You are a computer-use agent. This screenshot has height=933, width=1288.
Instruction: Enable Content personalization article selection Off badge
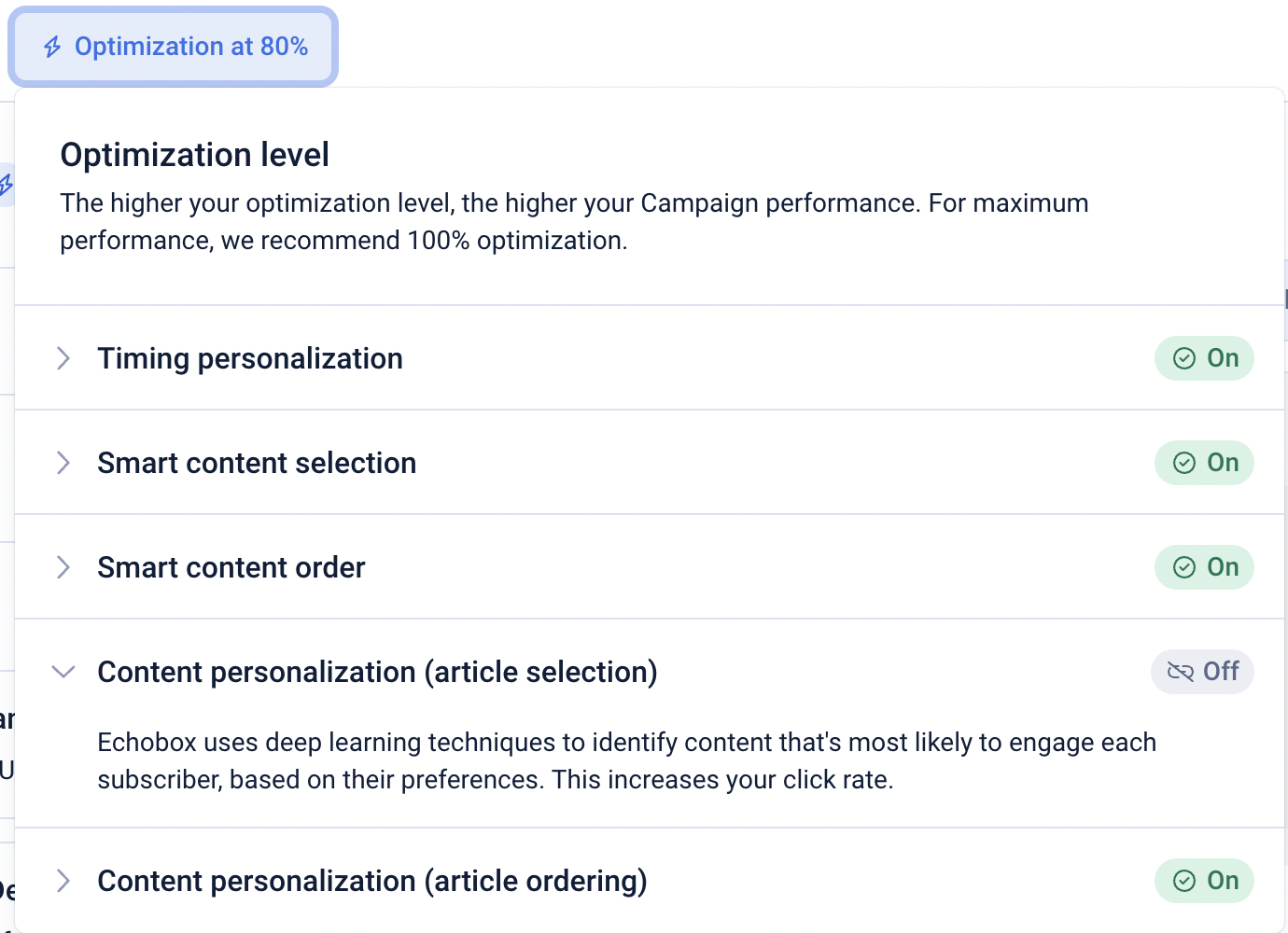(x=1202, y=672)
